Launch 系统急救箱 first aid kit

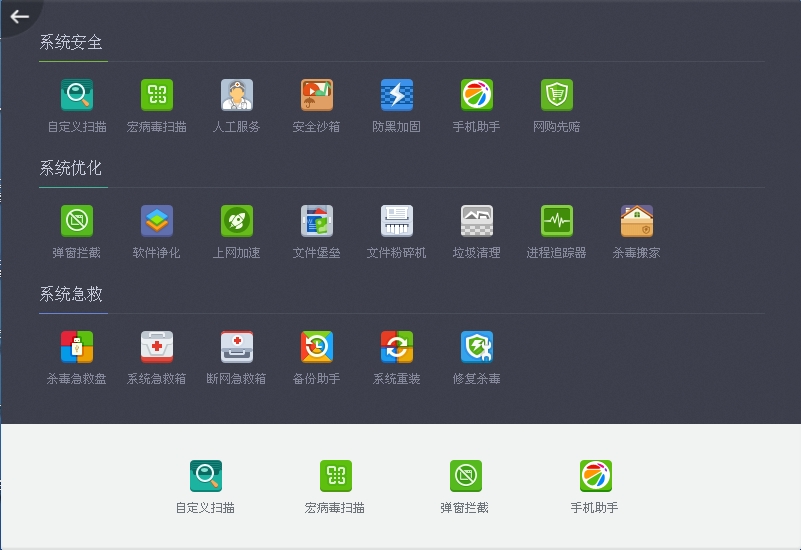tap(157, 348)
